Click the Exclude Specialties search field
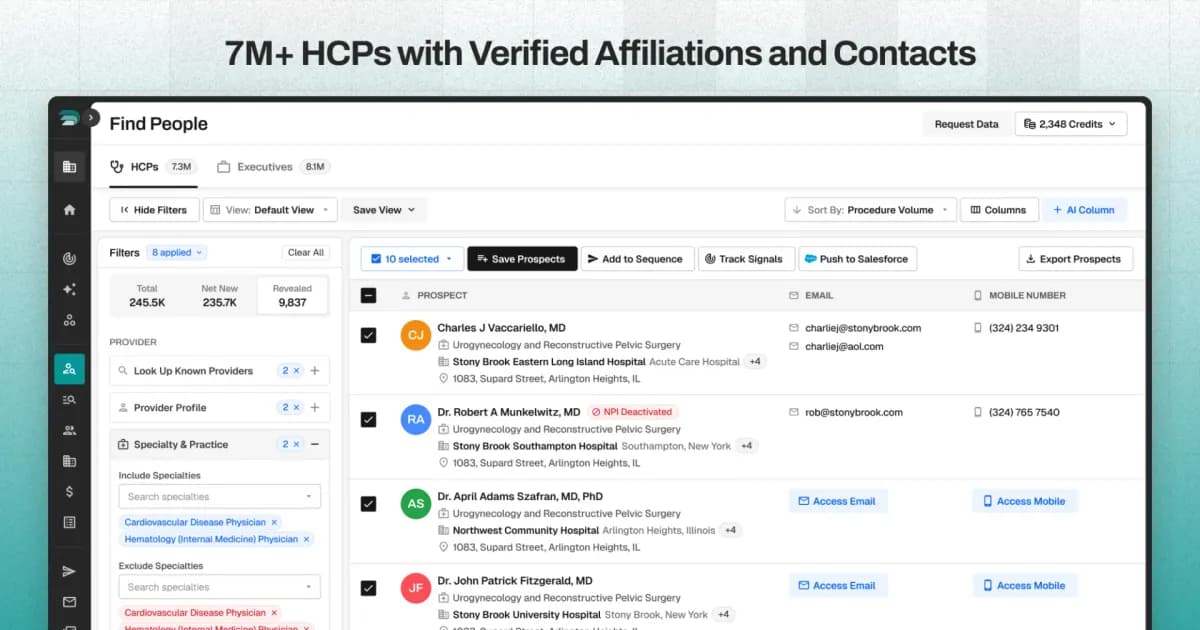1200x630 pixels. tap(220, 587)
